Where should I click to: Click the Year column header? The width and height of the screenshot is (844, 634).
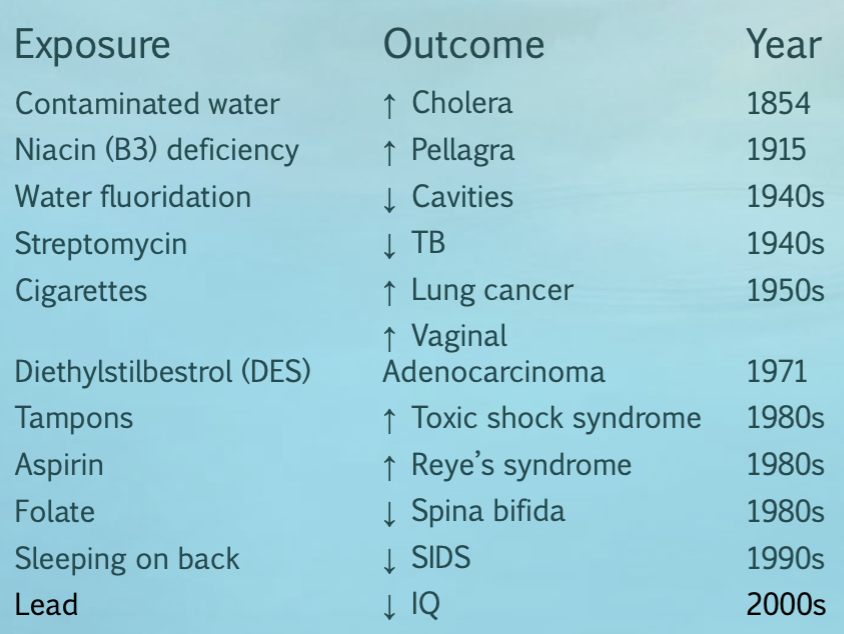783,45
